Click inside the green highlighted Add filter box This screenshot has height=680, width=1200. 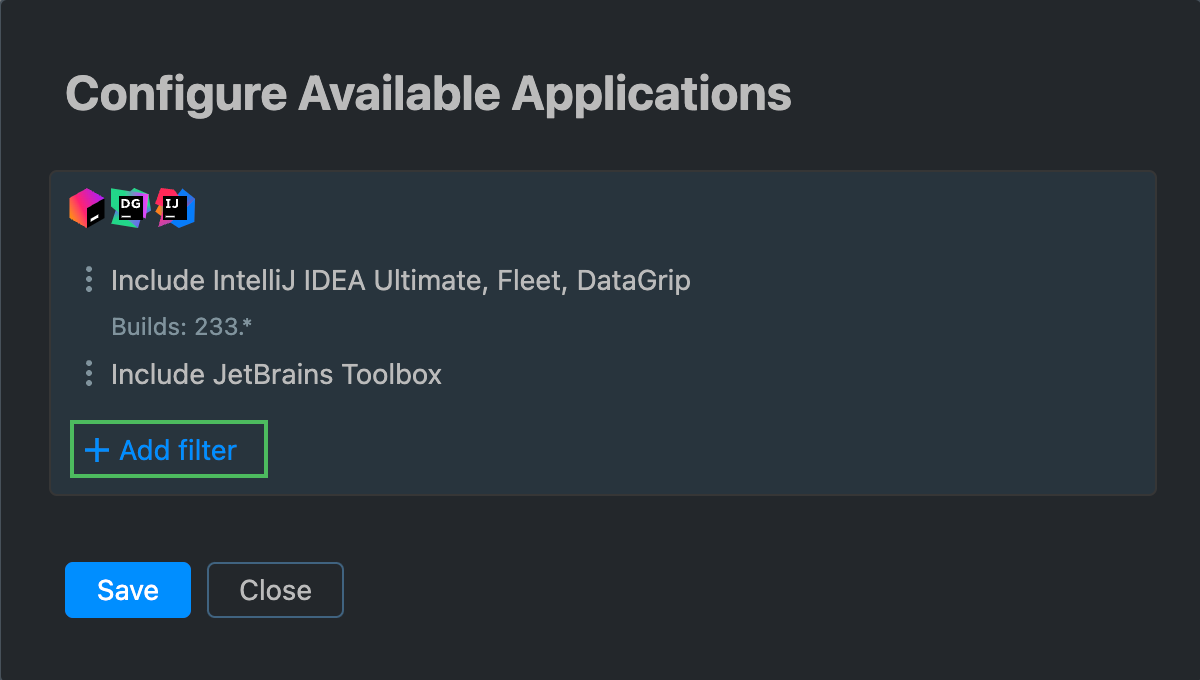point(168,449)
